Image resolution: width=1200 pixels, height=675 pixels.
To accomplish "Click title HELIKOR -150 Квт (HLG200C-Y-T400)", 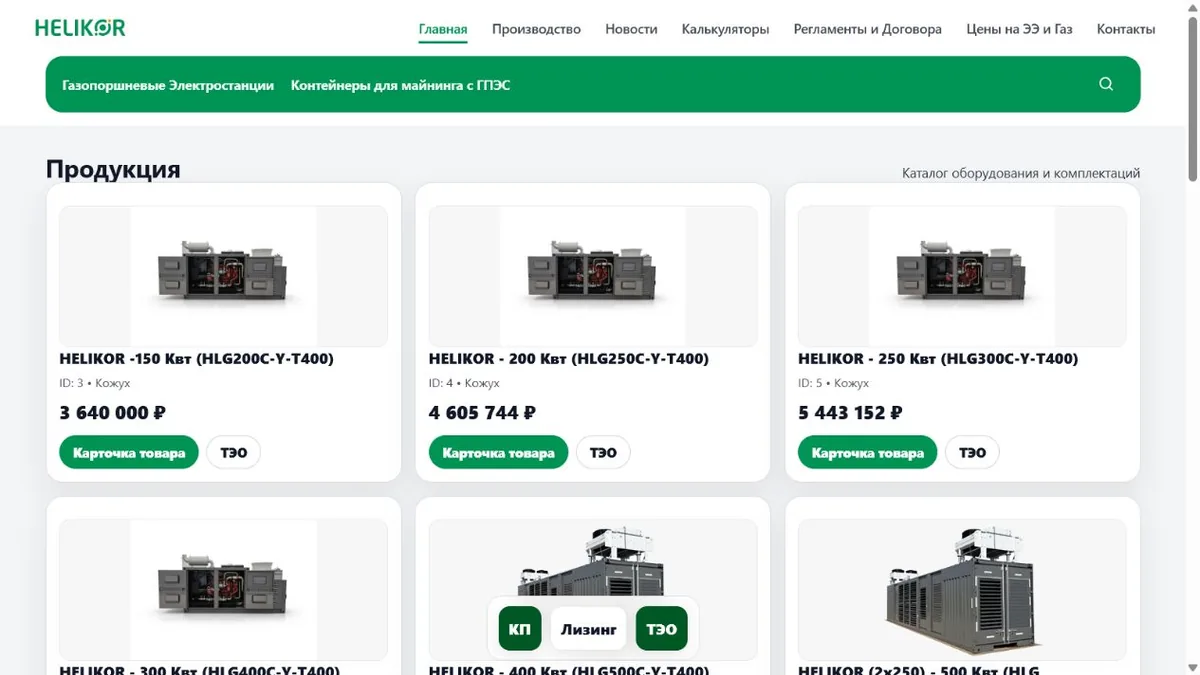I will 197,358.
